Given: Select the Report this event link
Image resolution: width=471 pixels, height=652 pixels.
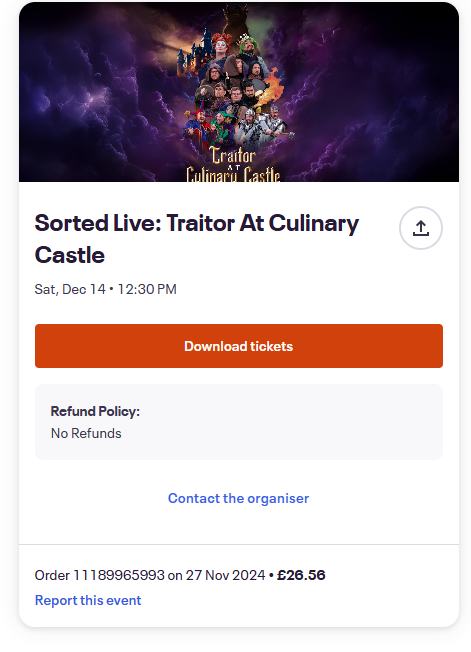Looking at the screenshot, I should [x=88, y=600].
